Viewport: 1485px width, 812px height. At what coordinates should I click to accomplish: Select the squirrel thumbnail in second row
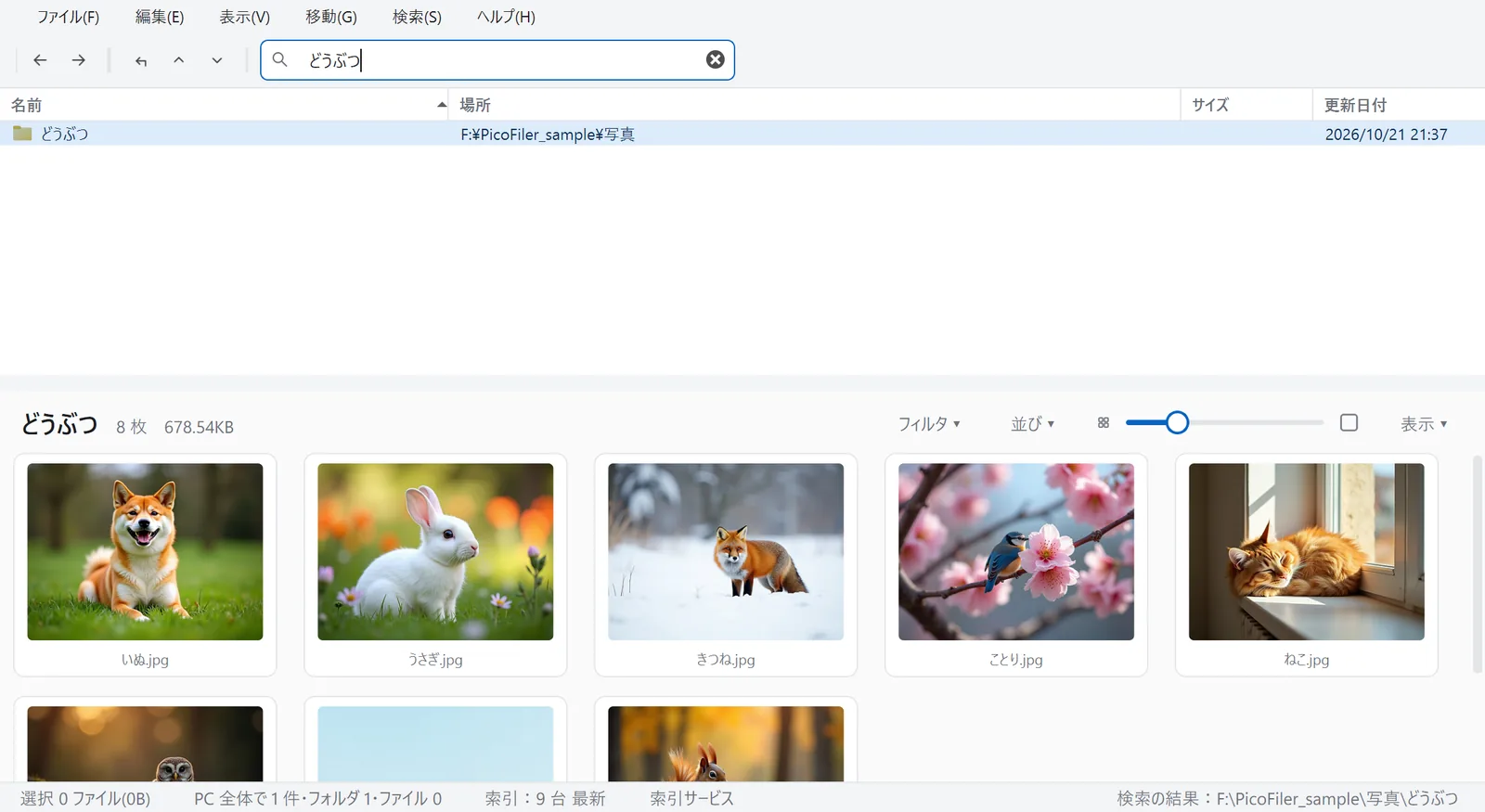pos(726,743)
